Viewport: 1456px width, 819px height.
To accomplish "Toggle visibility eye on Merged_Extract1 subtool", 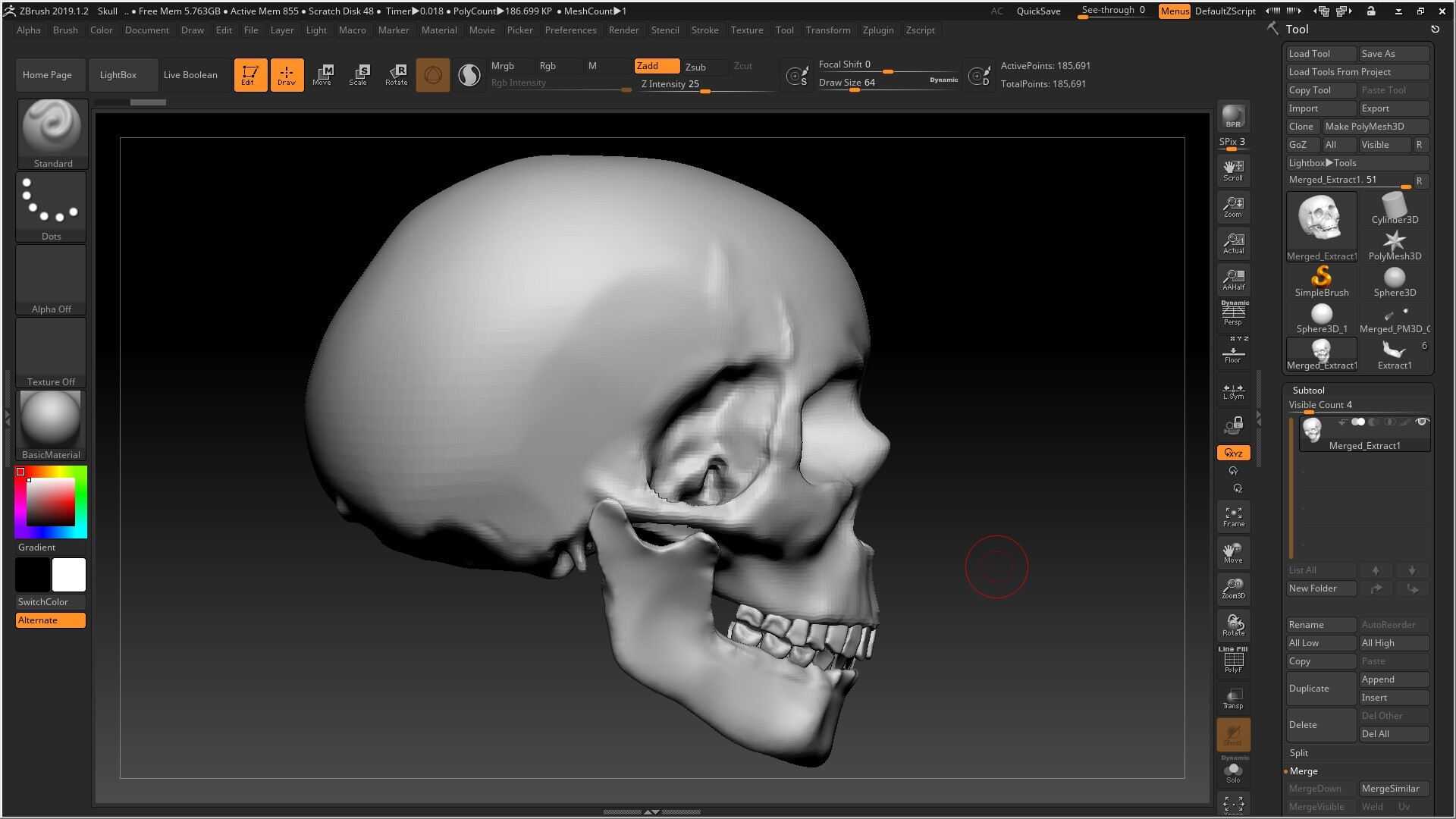I will [x=1423, y=422].
